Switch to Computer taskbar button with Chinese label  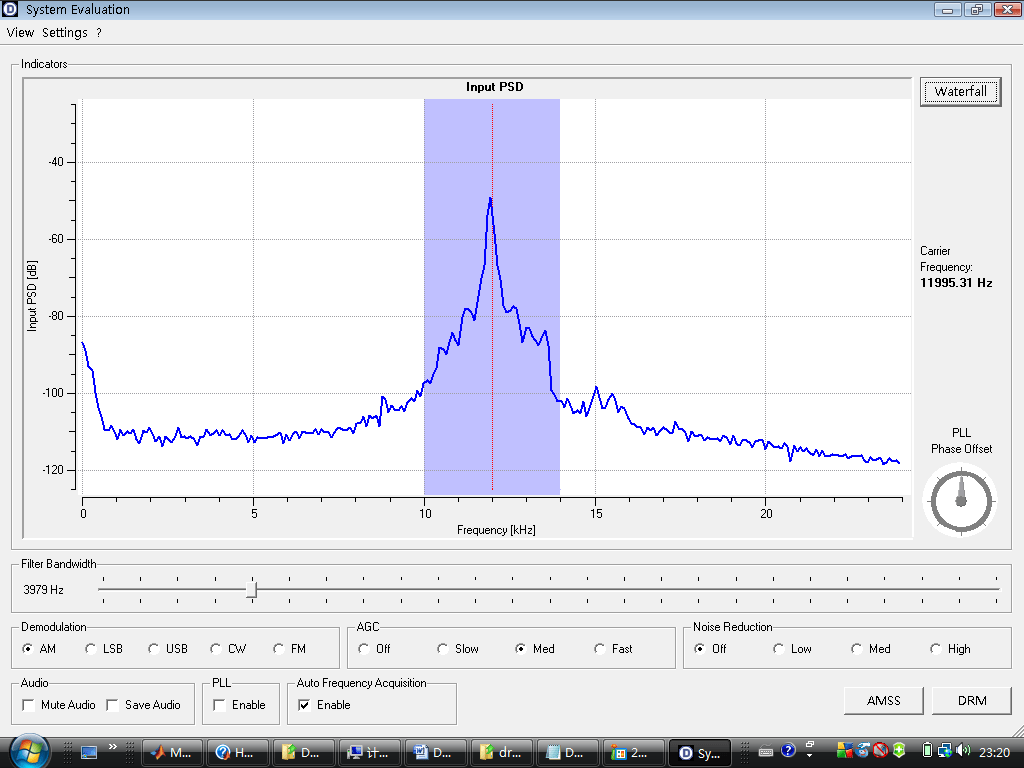[x=369, y=752]
